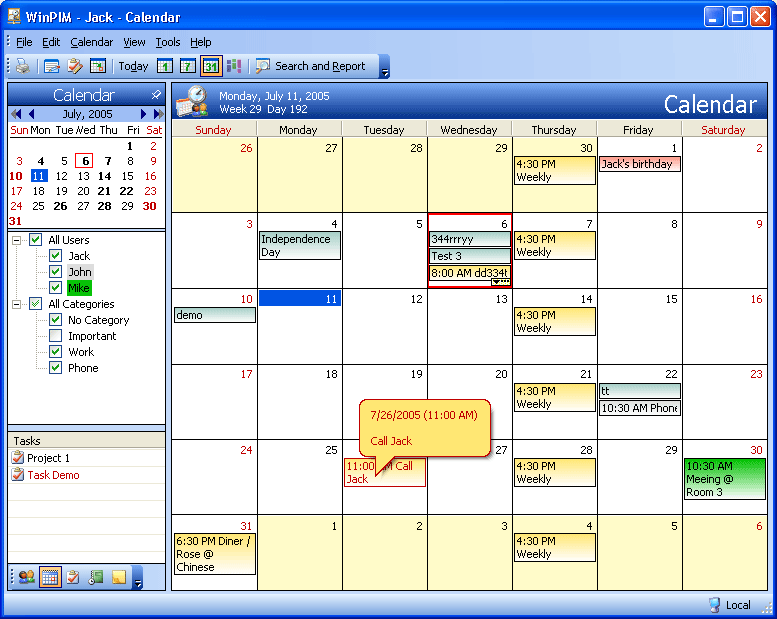
Task: Switch to month view using the 31 icon
Action: [x=211, y=66]
